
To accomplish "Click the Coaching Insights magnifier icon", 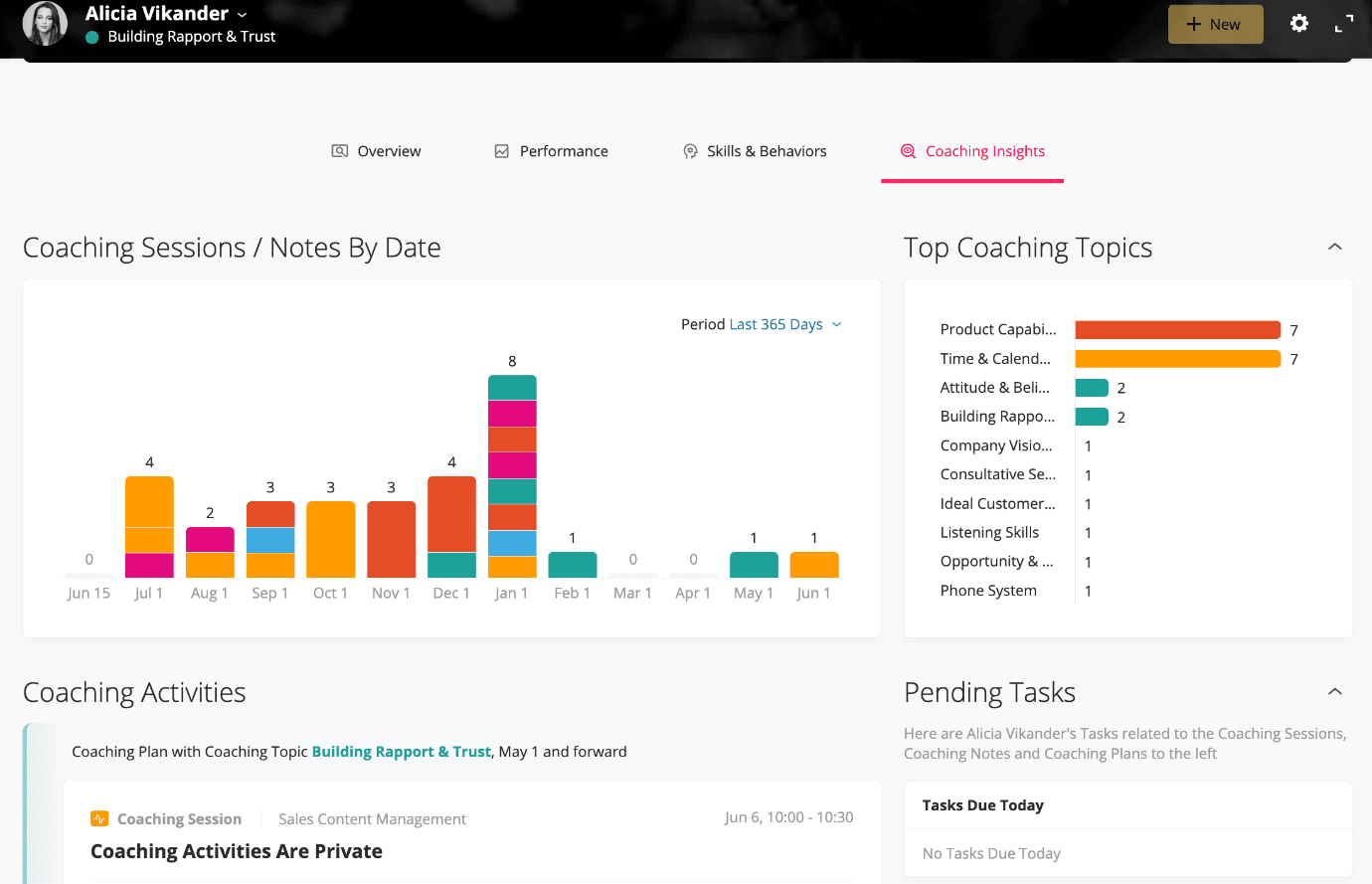I will tap(908, 151).
